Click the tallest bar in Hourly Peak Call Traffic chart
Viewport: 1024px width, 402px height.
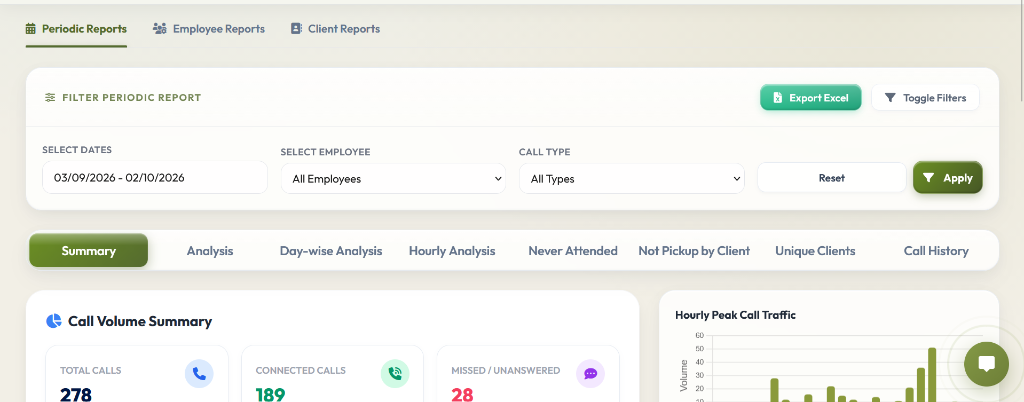(x=932, y=375)
